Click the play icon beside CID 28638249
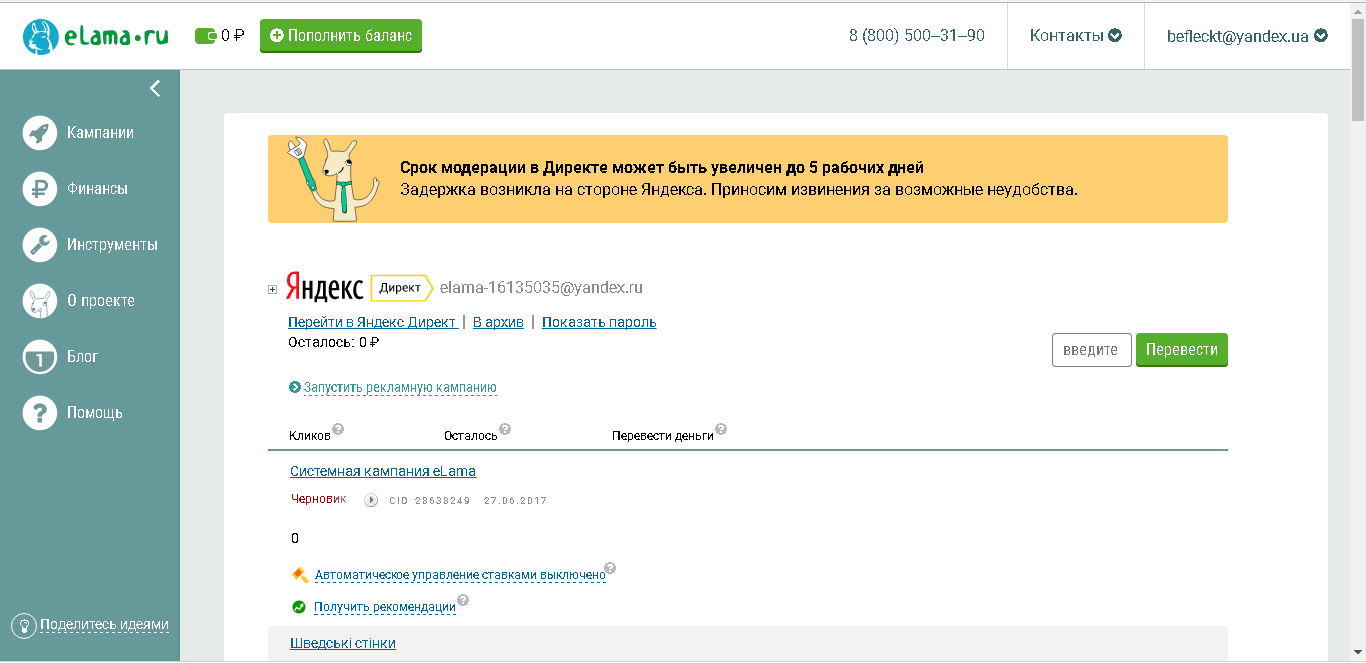The image size is (1366, 664). (371, 500)
